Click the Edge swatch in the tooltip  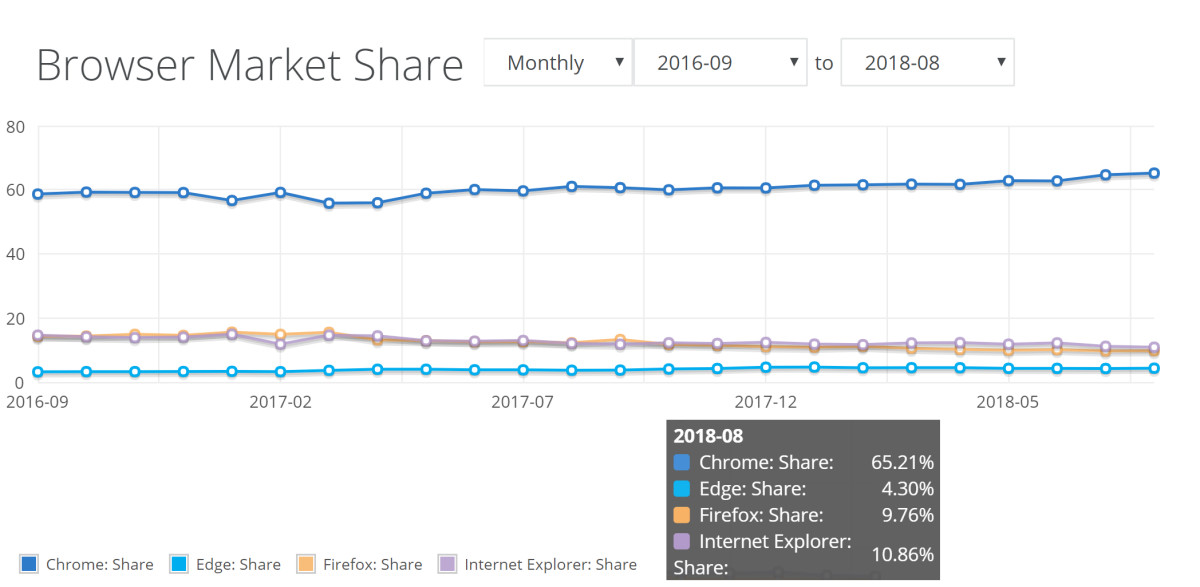[x=681, y=489]
